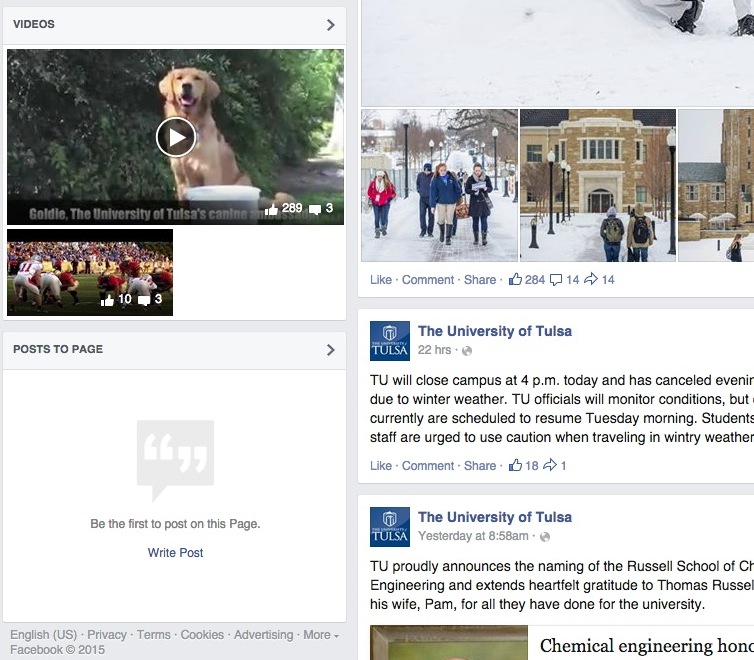The image size is (754, 660).
Task: Expand the Videos section chevron
Action: tap(330, 25)
